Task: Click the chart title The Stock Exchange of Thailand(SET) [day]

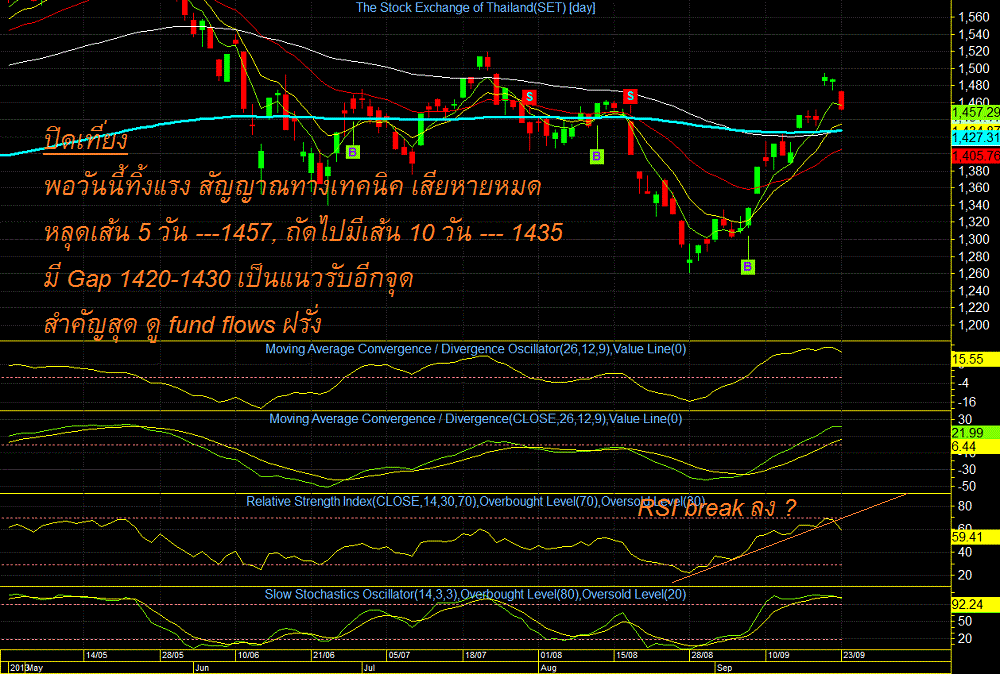Action: pos(475,8)
